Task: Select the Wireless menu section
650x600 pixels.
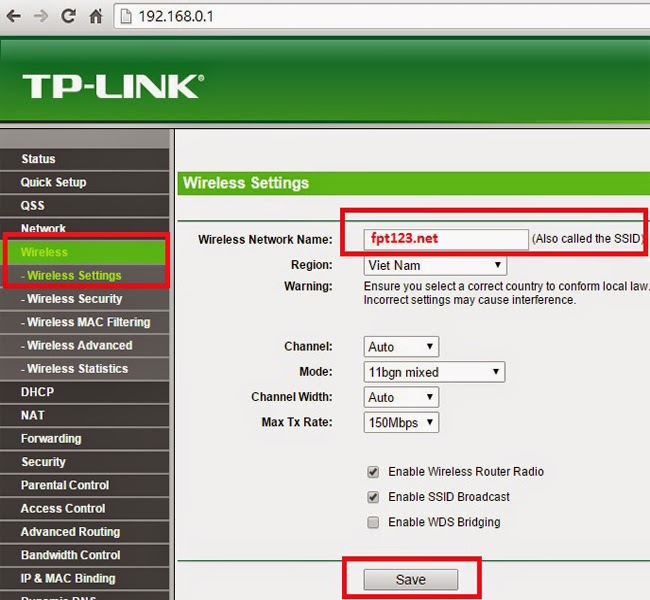Action: 85,252
